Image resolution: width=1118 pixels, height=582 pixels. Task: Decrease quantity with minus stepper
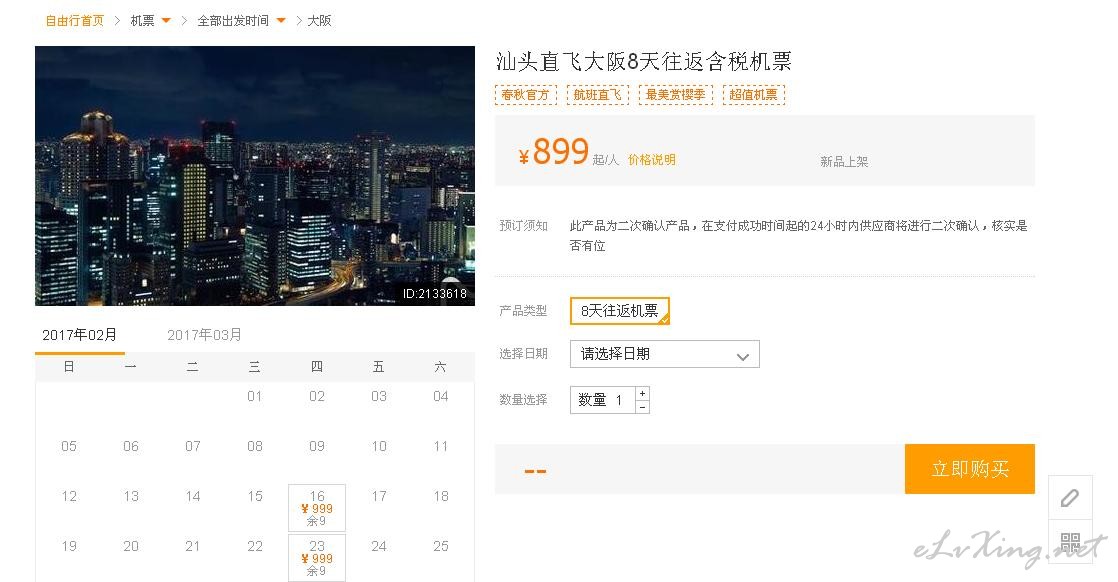642,407
